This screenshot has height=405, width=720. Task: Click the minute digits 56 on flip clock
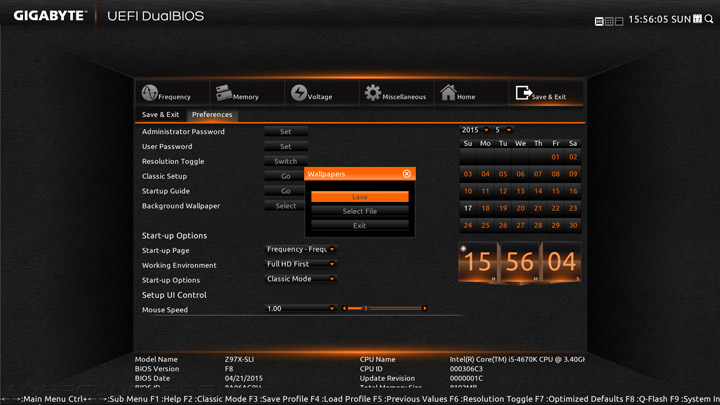(x=520, y=262)
